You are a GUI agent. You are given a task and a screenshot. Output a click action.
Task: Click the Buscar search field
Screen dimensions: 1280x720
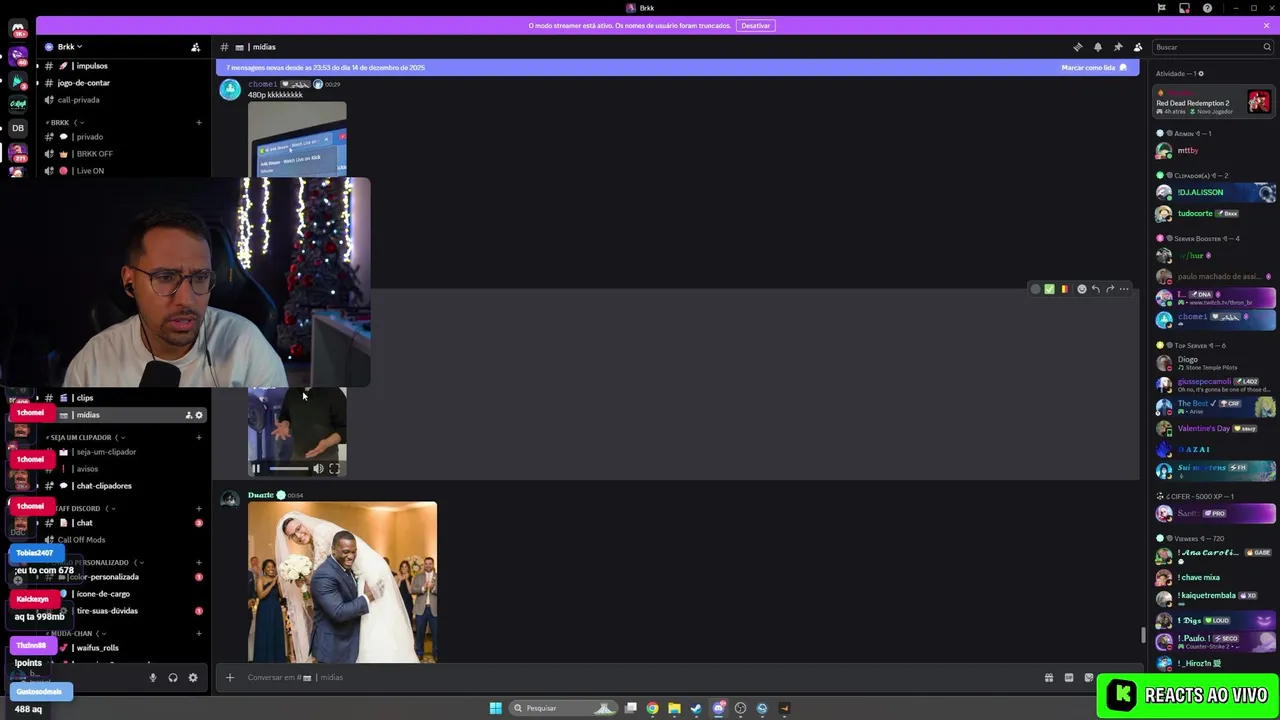pyautogui.click(x=1211, y=47)
